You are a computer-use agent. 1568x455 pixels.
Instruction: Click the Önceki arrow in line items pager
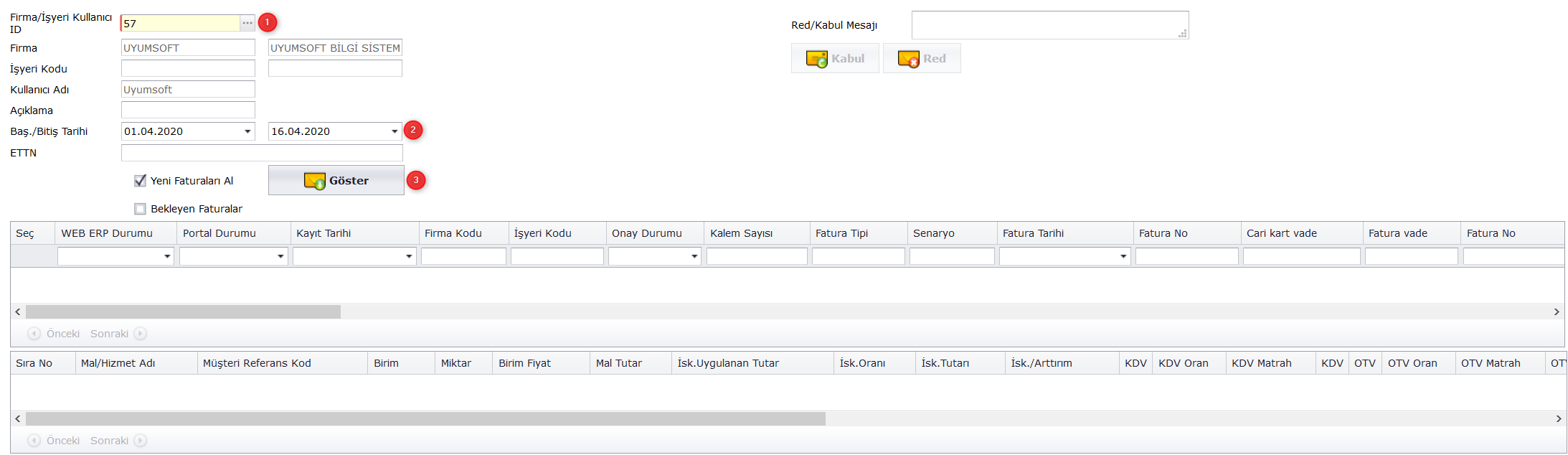tap(34, 441)
